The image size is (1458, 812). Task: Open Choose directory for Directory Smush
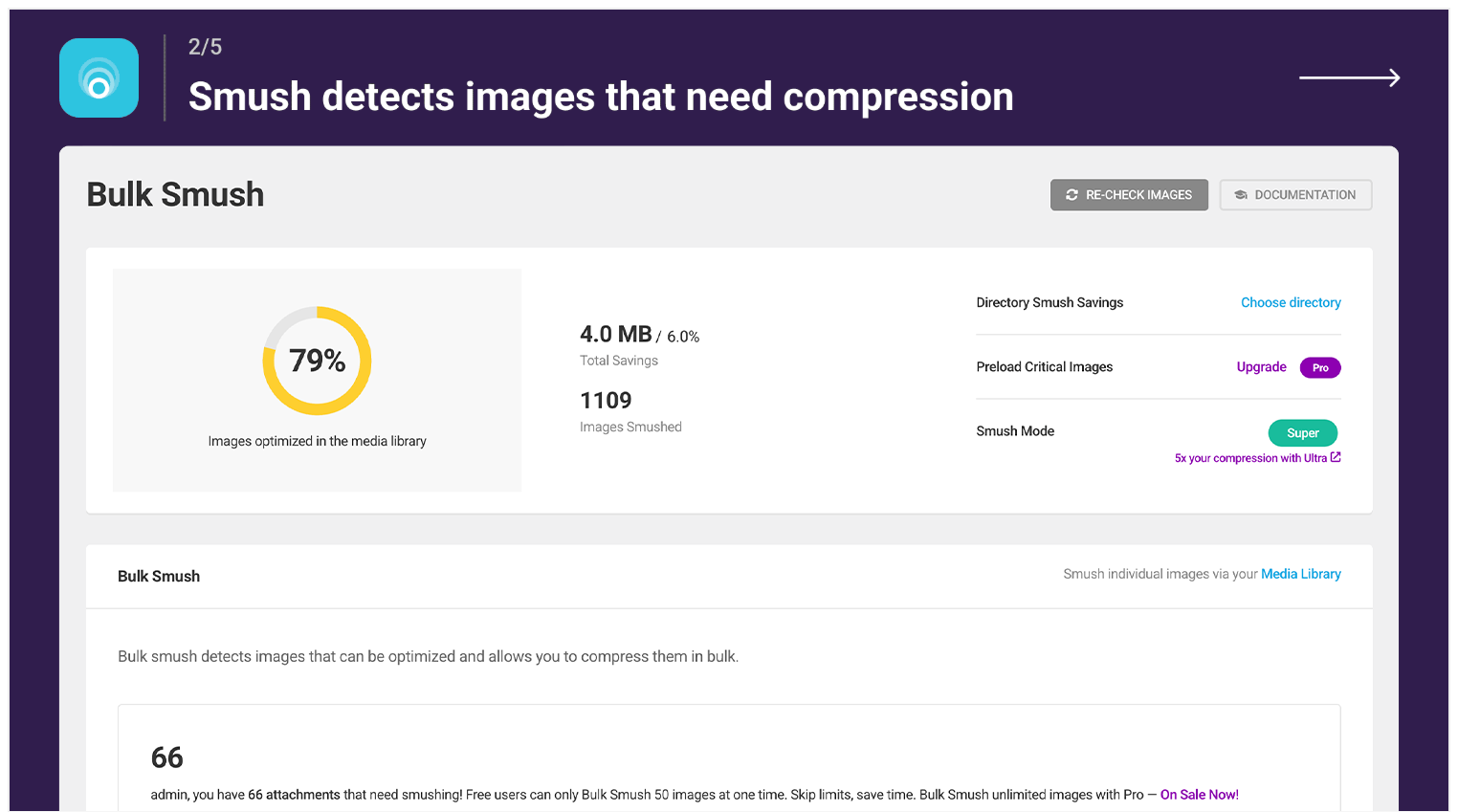point(1291,302)
